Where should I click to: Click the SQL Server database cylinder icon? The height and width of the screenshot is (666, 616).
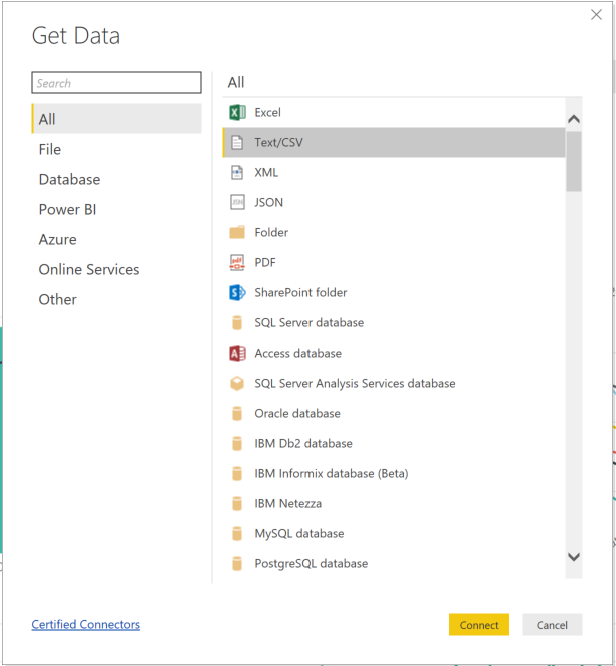coord(237,323)
